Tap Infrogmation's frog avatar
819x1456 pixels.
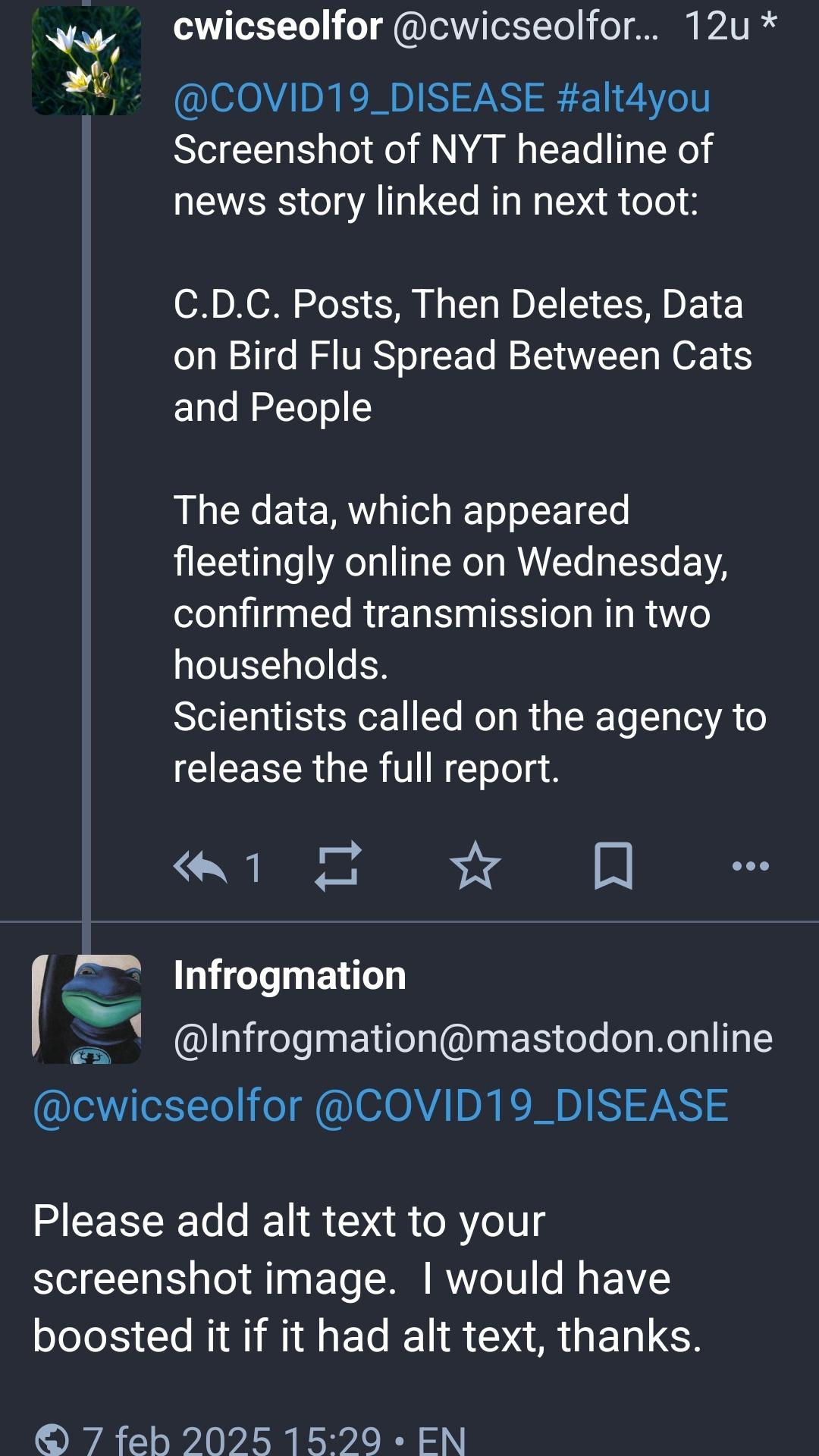(86, 1009)
